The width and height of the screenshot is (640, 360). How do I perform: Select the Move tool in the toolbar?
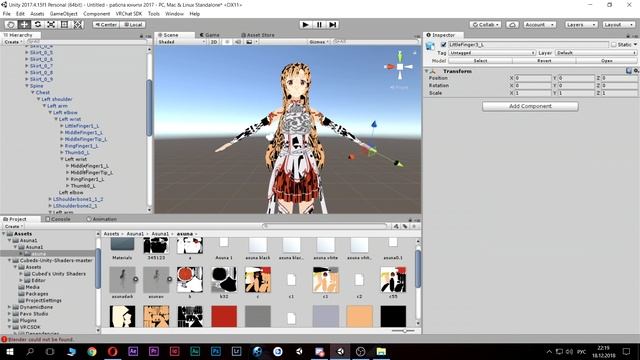[24, 24]
